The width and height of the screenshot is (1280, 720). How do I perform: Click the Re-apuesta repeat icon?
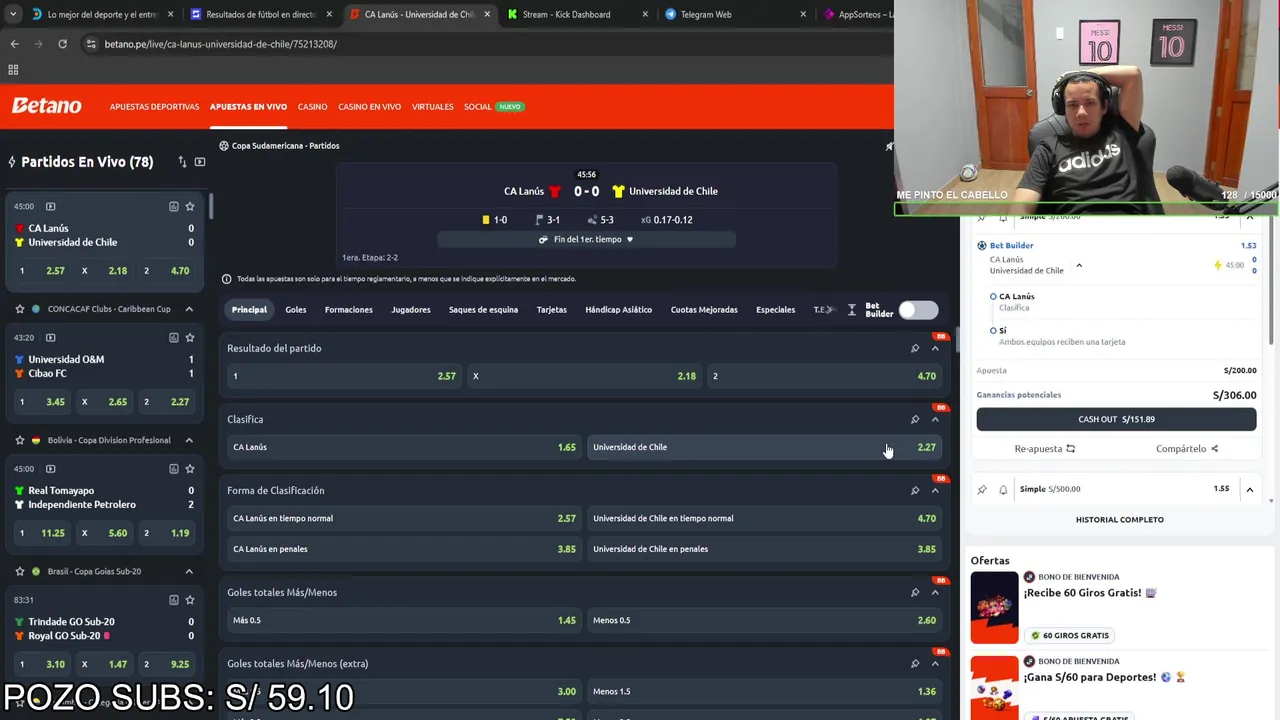(x=1070, y=449)
